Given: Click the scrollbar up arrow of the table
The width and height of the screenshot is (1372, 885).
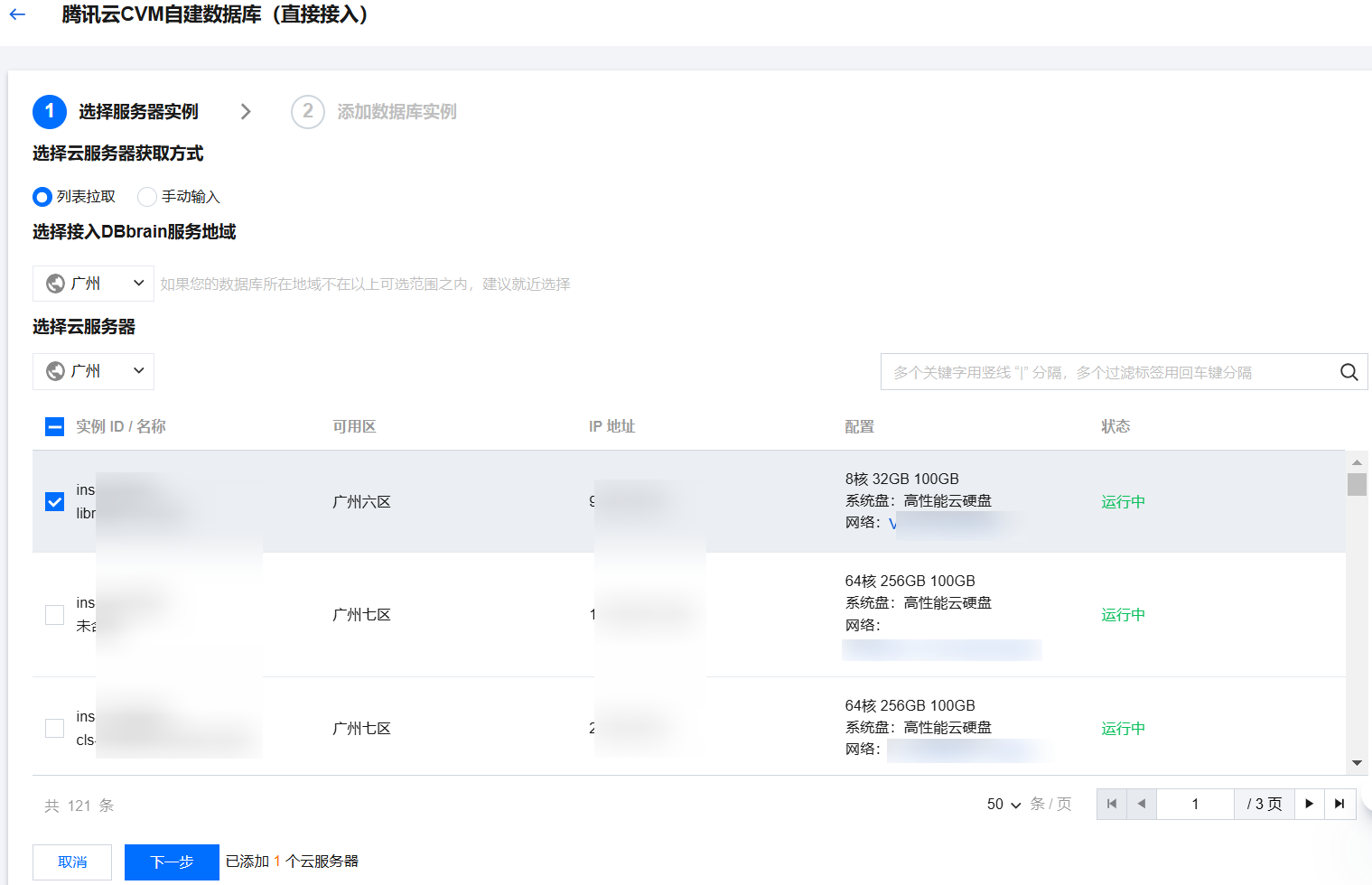Looking at the screenshot, I should (x=1357, y=461).
